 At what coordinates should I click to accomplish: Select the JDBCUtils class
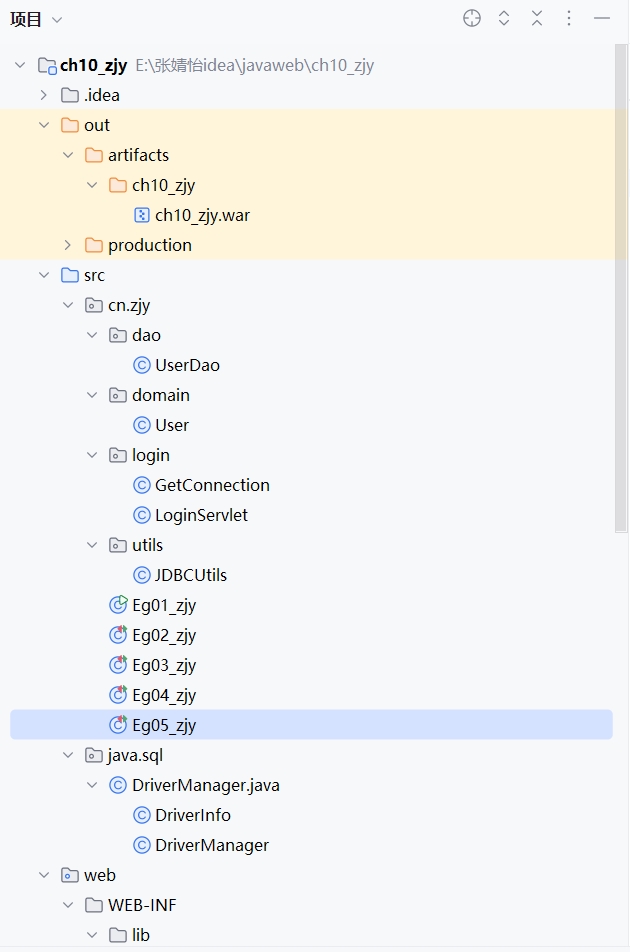[190, 575]
